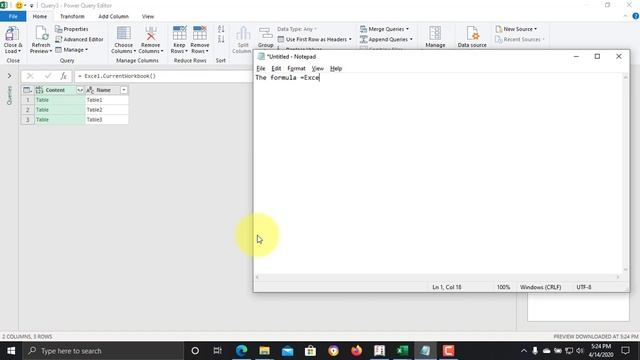Open the File tab in Power Query
This screenshot has width=640, height=360.
(x=13, y=16)
